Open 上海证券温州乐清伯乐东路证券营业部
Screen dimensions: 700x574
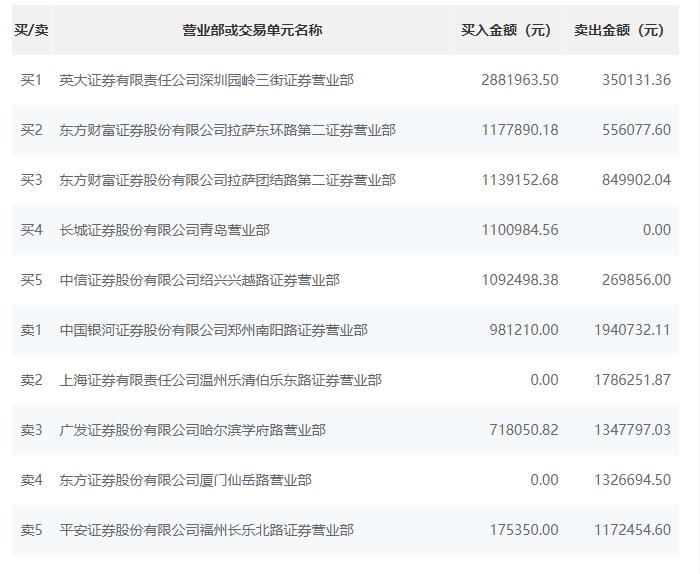221,380
